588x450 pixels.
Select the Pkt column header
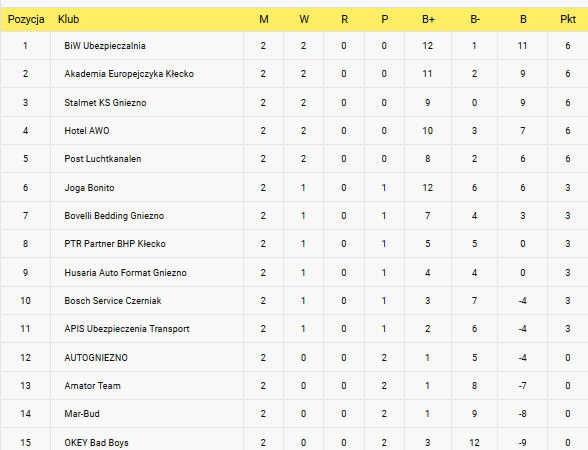pyautogui.click(x=568, y=19)
